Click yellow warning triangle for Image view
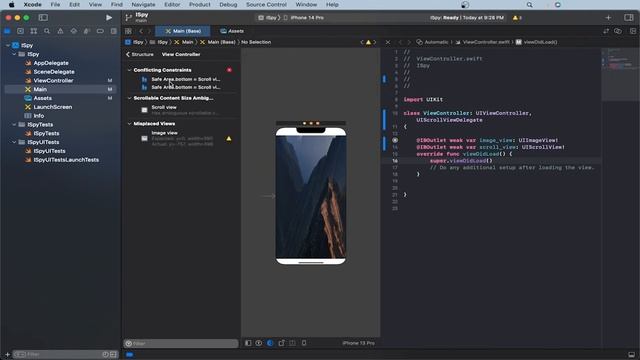The width and height of the screenshot is (640, 360). point(229,139)
